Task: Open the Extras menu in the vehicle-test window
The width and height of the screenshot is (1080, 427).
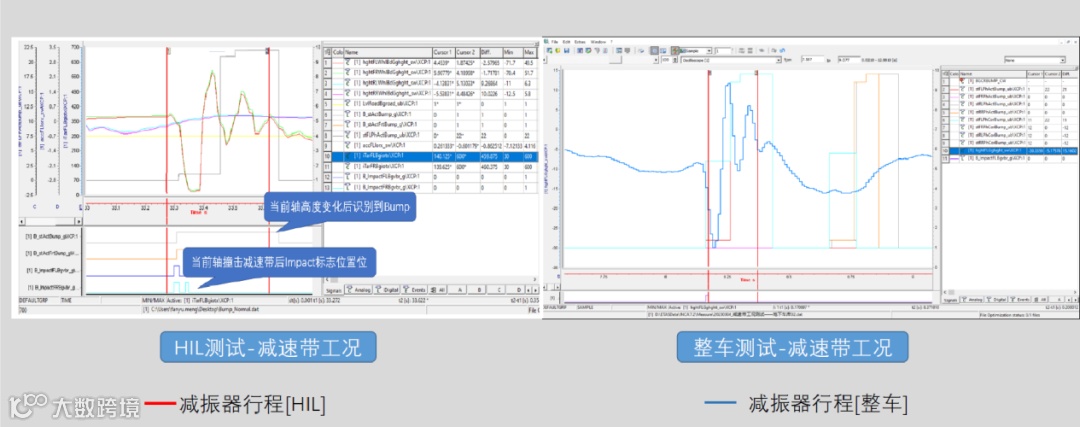Action: pyautogui.click(x=580, y=42)
